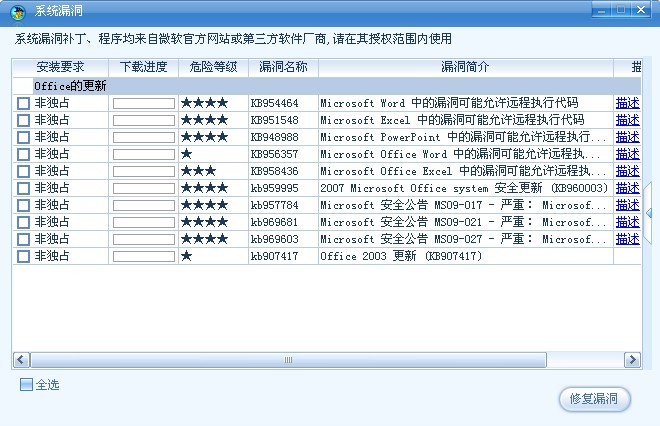
Task: Select the Office的更新 group row
Action: coord(327,86)
